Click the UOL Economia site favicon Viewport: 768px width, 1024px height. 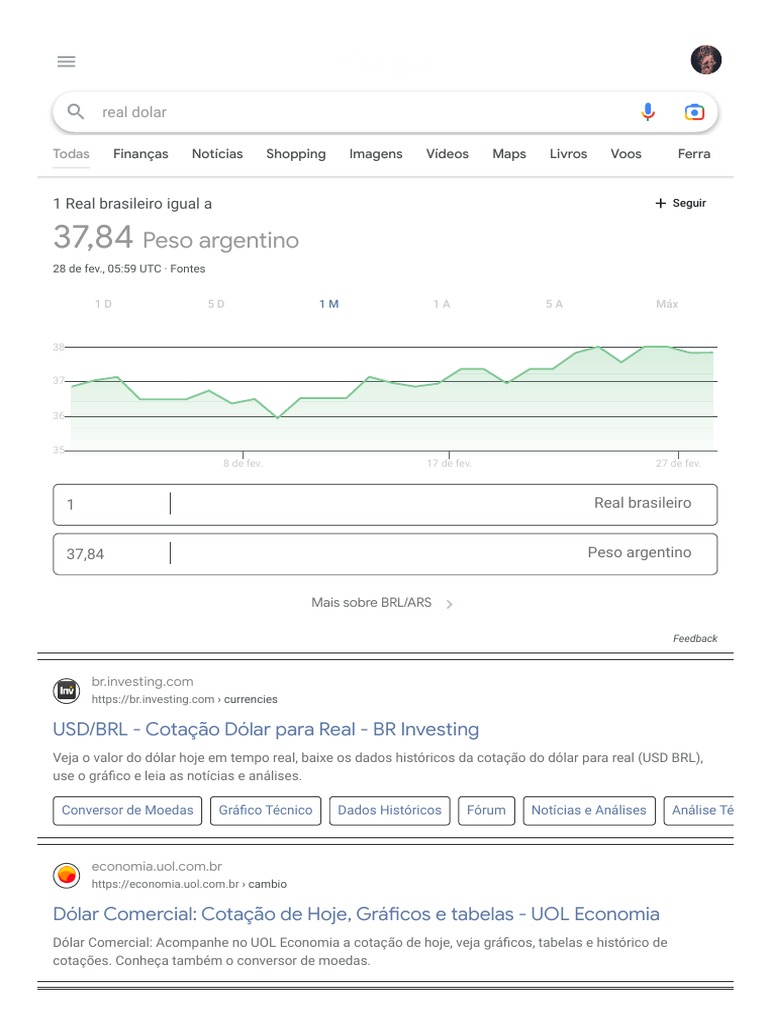(x=66, y=875)
